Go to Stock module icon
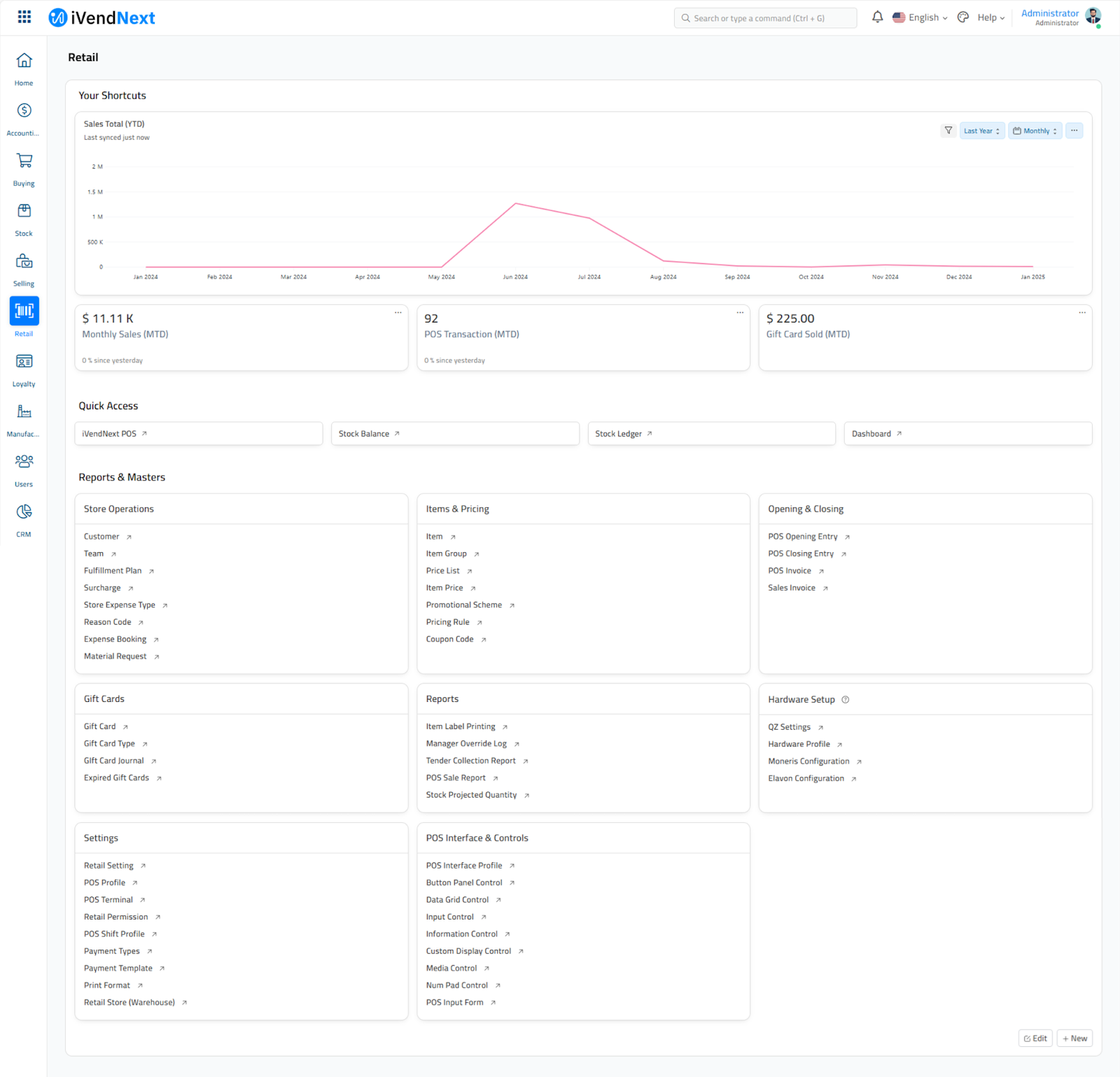1120x1077 pixels. point(24,211)
